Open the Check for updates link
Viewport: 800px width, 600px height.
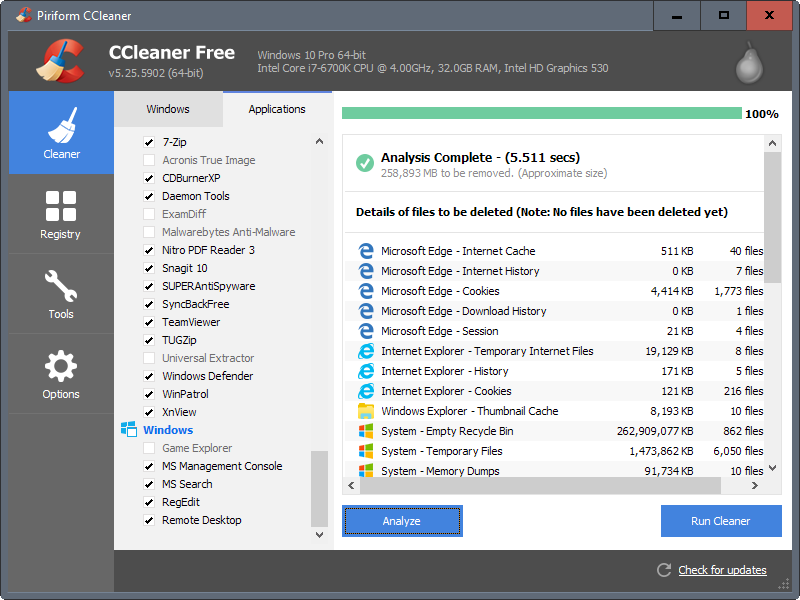(722, 570)
